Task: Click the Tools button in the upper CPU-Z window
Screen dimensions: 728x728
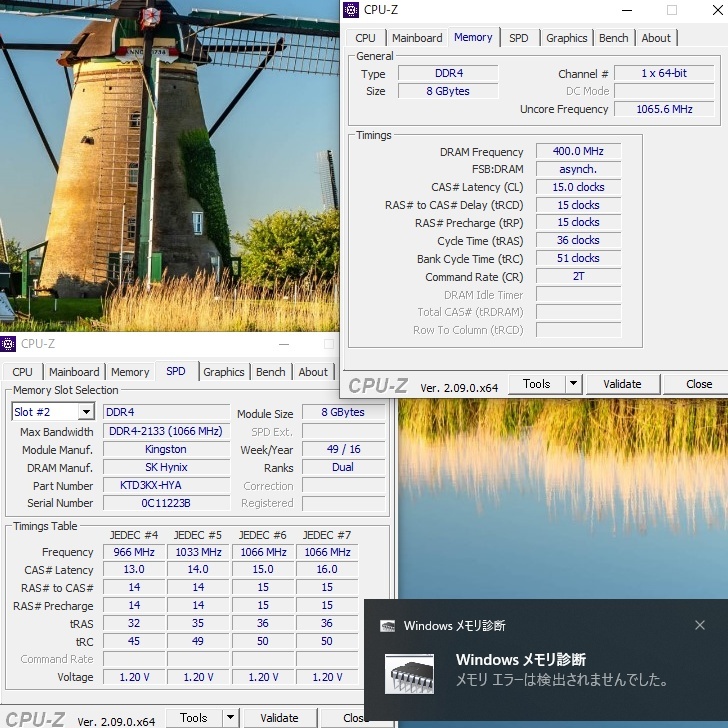Action: [x=536, y=384]
